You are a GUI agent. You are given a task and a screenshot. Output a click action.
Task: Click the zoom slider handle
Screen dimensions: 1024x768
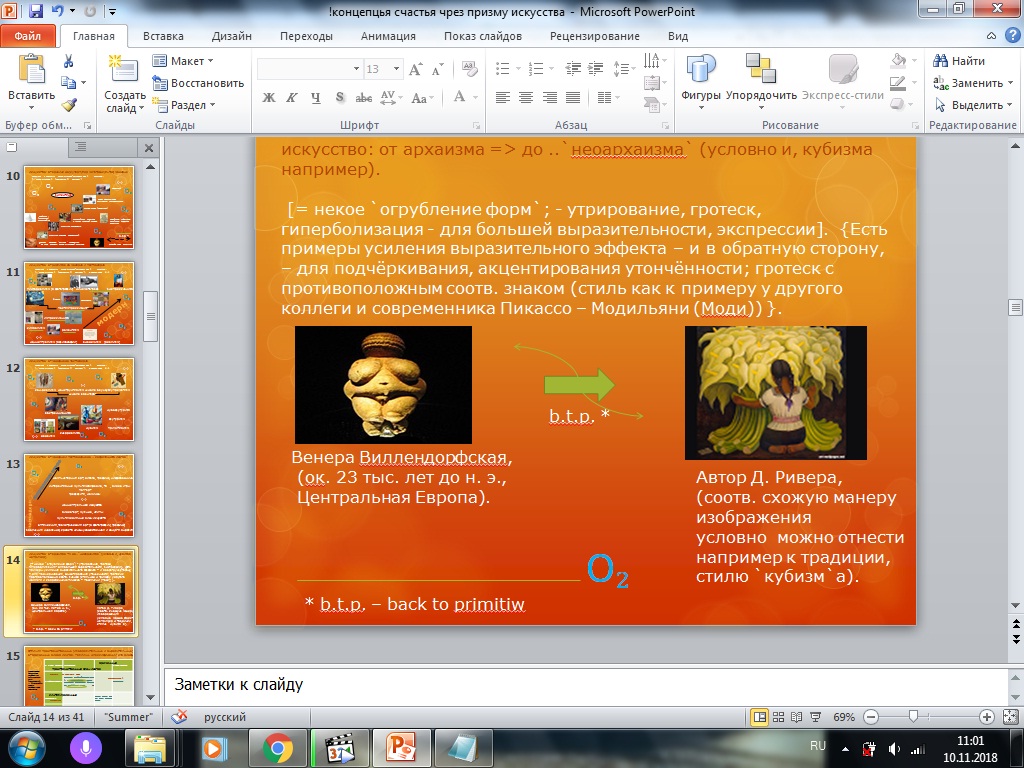coord(913,717)
